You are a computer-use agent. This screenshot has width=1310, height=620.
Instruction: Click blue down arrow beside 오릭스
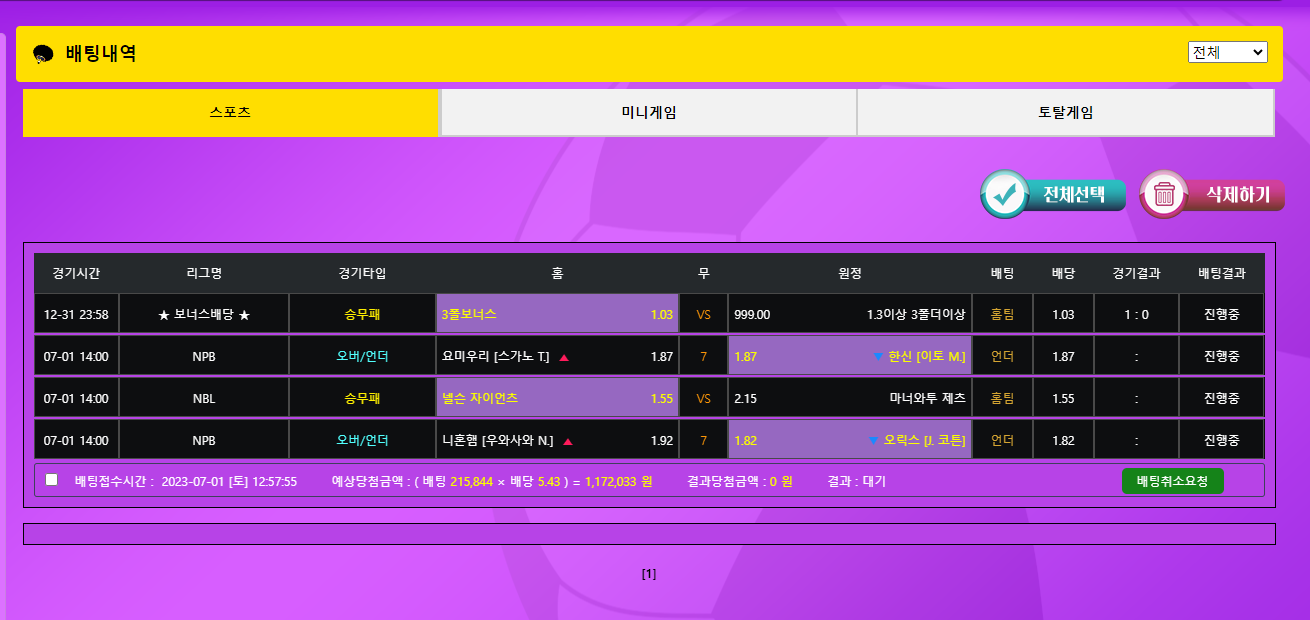click(873, 441)
